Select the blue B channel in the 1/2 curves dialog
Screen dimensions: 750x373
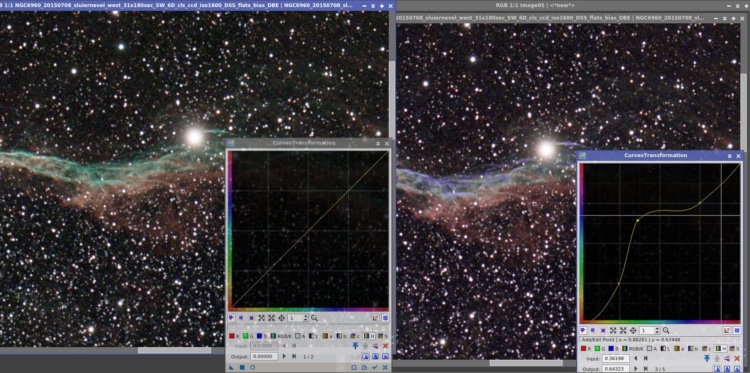coord(262,336)
